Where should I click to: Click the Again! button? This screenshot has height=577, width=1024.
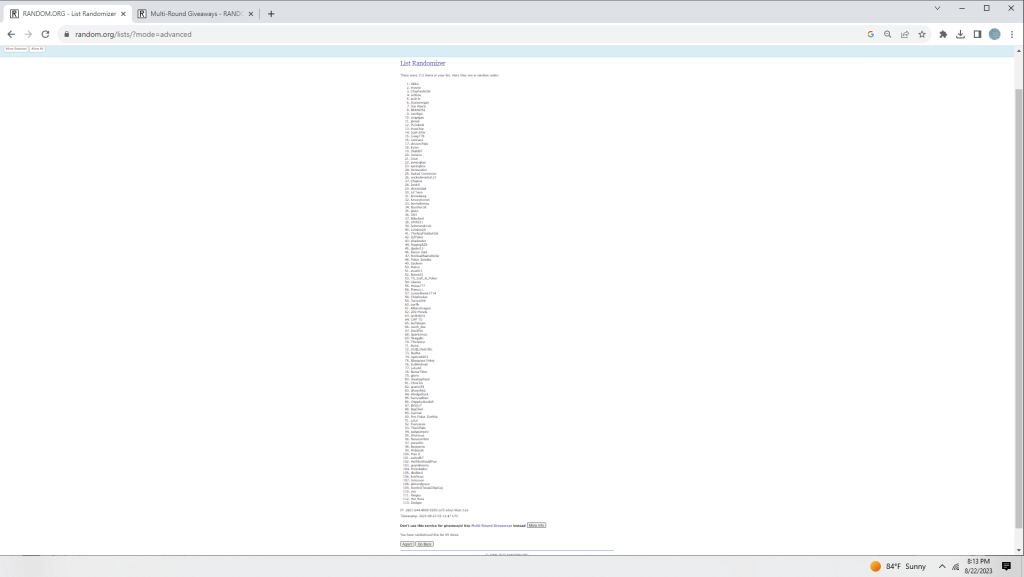point(407,544)
